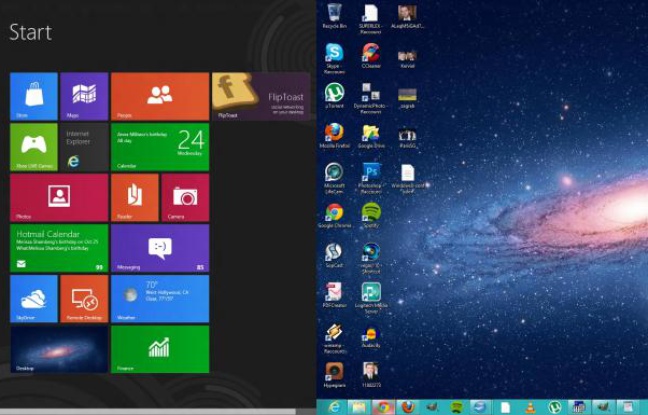The height and width of the screenshot is (415, 648).
Task: Select the portrait photo thumbnail beside SUPERLEX
Action: click(x=407, y=16)
